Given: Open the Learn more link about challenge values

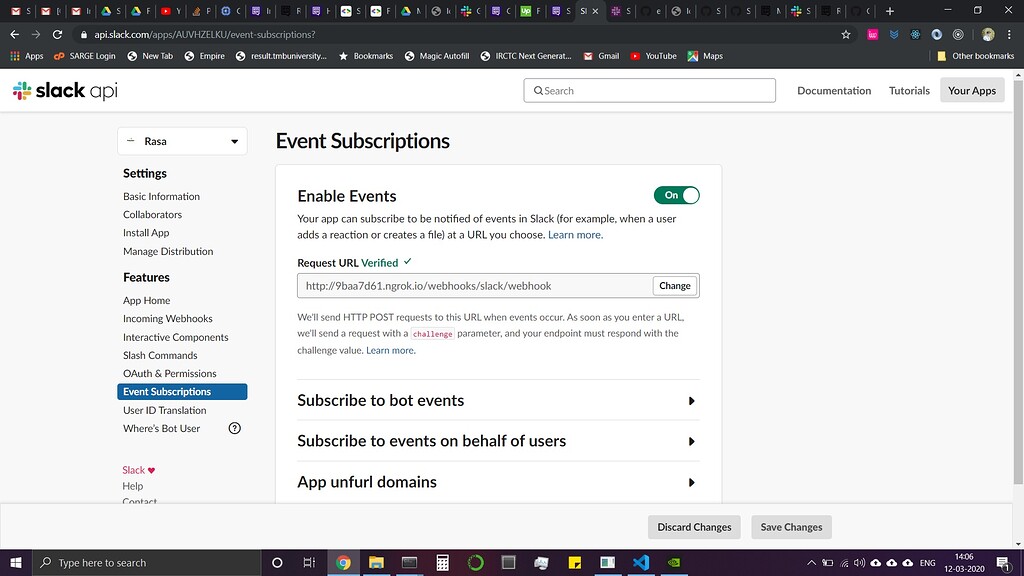Looking at the screenshot, I should tap(389, 349).
